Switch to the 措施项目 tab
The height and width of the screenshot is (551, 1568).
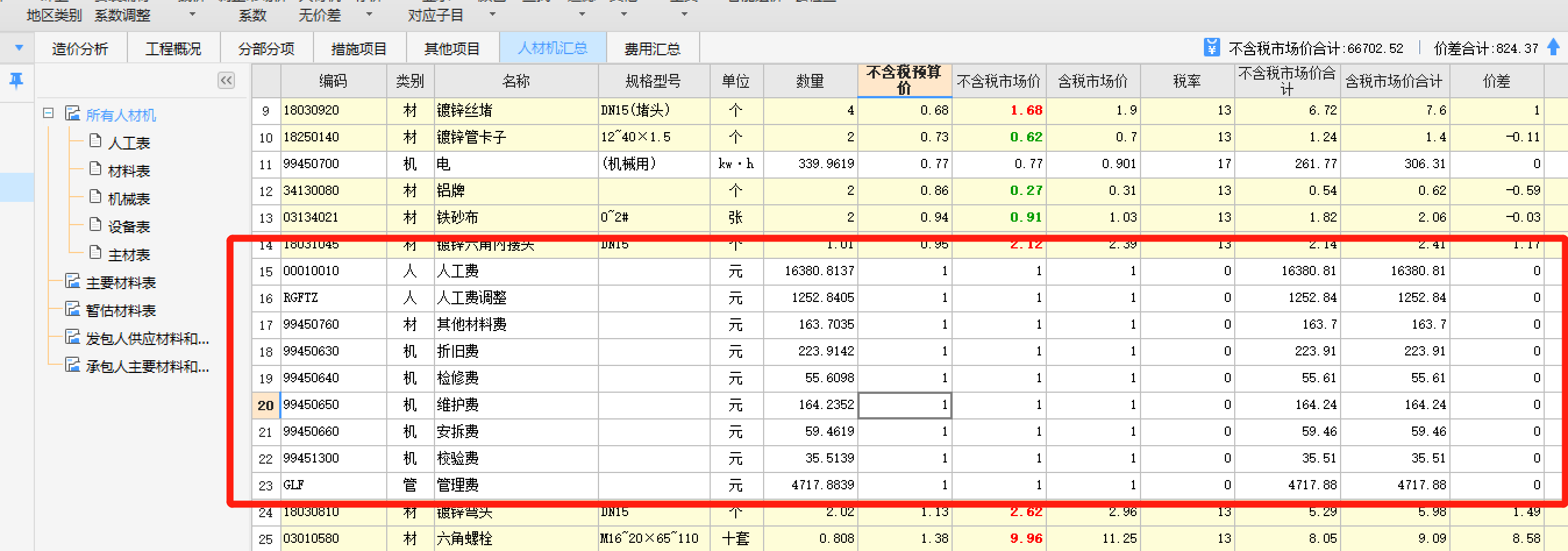tap(359, 48)
